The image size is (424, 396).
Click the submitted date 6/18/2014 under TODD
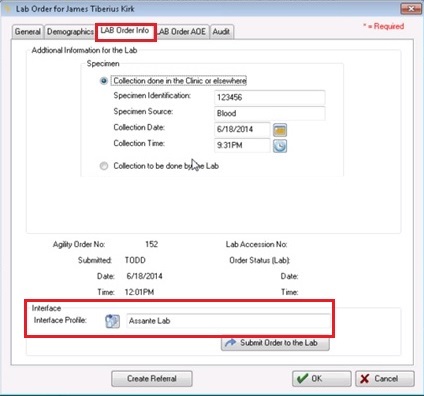pyautogui.click(x=144, y=276)
